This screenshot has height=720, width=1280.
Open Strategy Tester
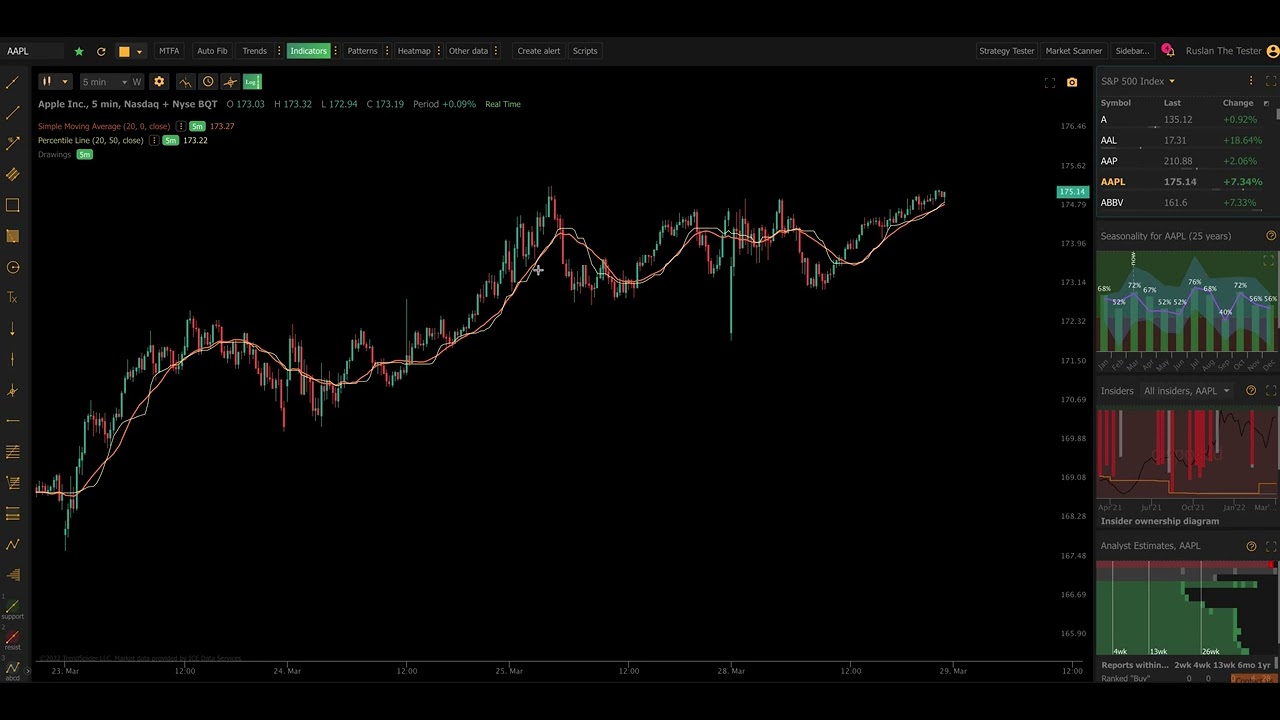[x=1007, y=51]
